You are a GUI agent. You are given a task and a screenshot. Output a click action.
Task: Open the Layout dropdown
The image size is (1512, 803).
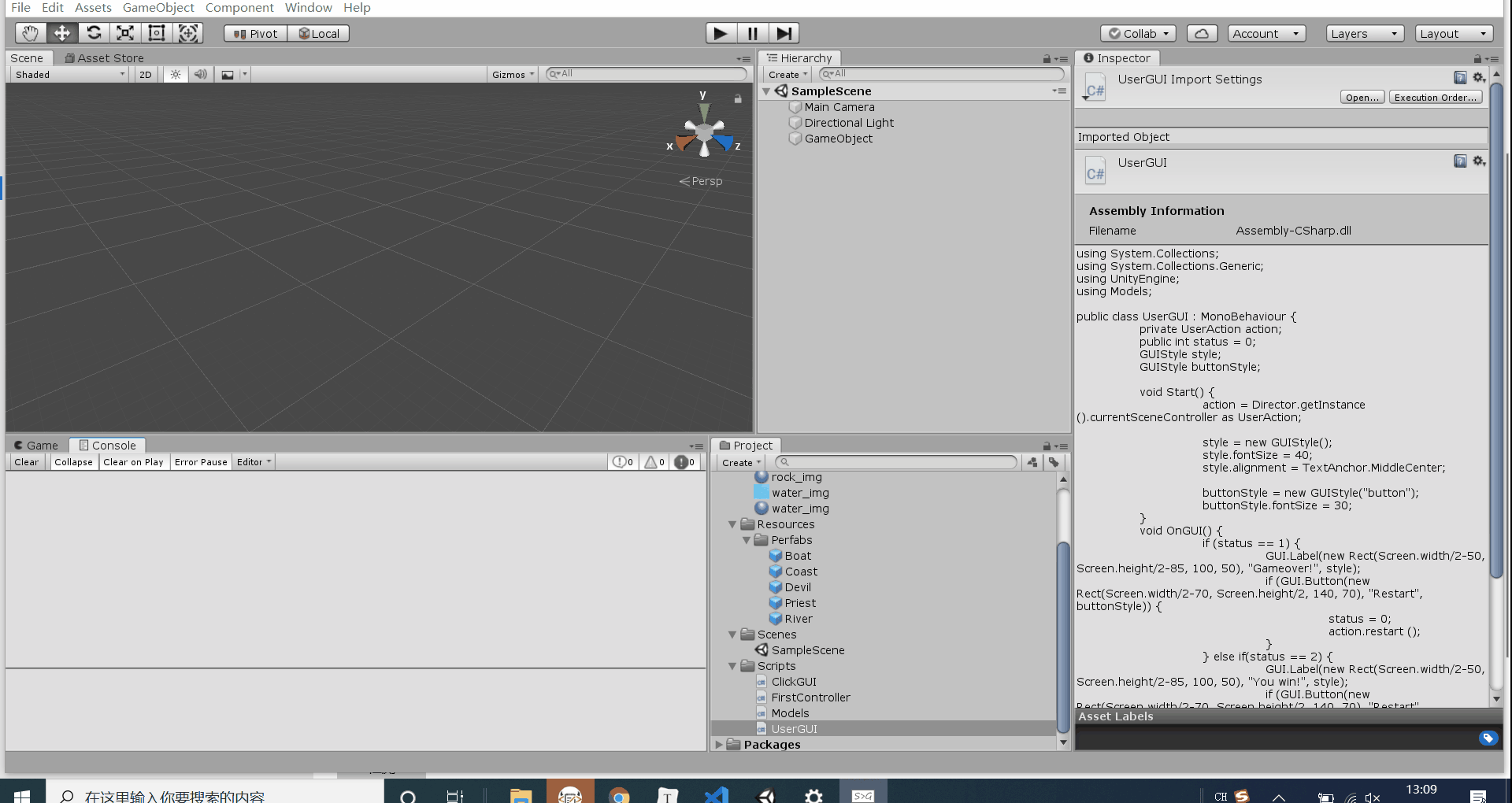tap(1455, 34)
